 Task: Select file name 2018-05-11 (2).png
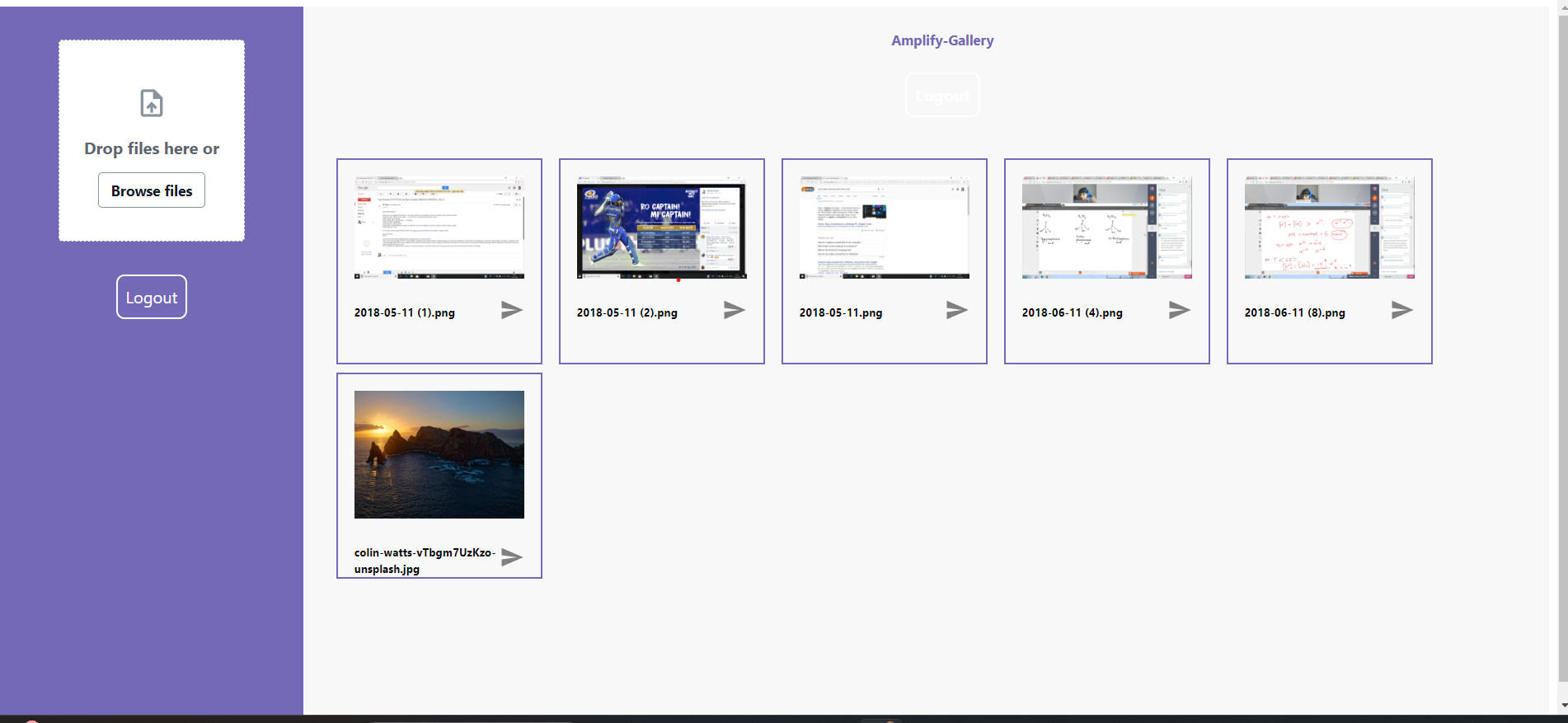pos(627,312)
